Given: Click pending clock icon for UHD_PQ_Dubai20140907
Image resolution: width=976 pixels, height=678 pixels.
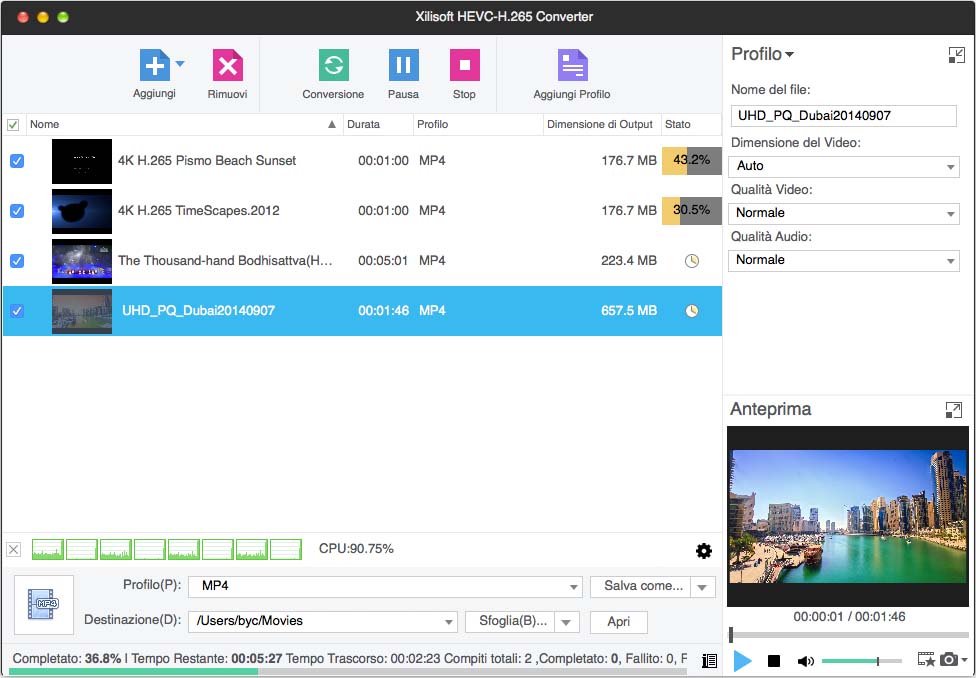Looking at the screenshot, I should pyautogui.click(x=692, y=311).
